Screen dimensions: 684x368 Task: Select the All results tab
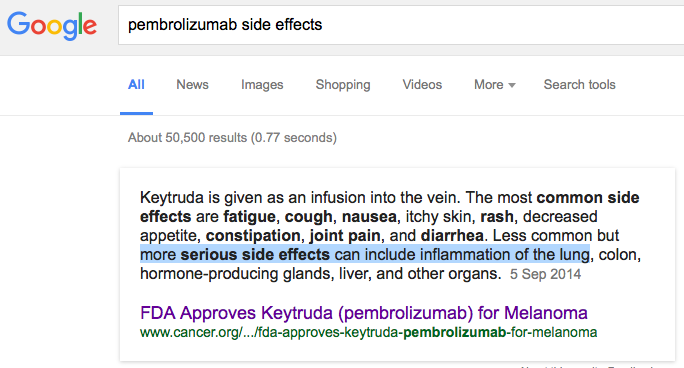point(136,85)
